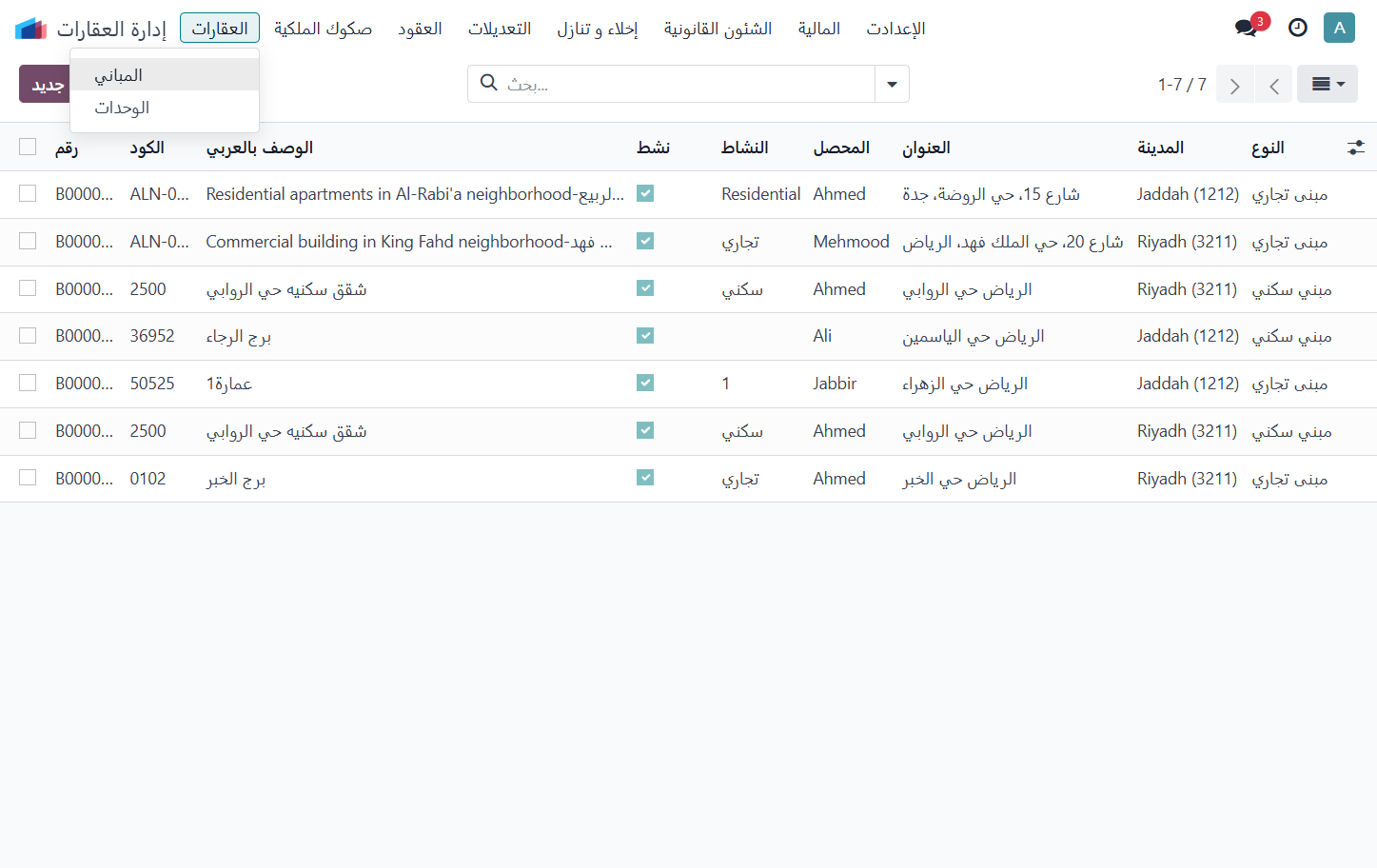Screen dimensions: 1377x868
Task: Open the app home logo icon
Action: (x=30, y=29)
